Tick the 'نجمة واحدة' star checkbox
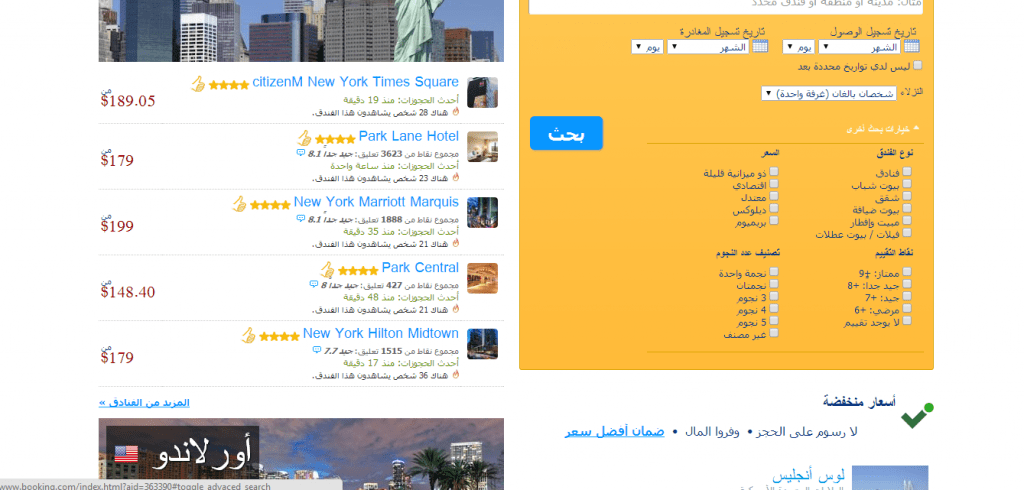 [x=774, y=272]
